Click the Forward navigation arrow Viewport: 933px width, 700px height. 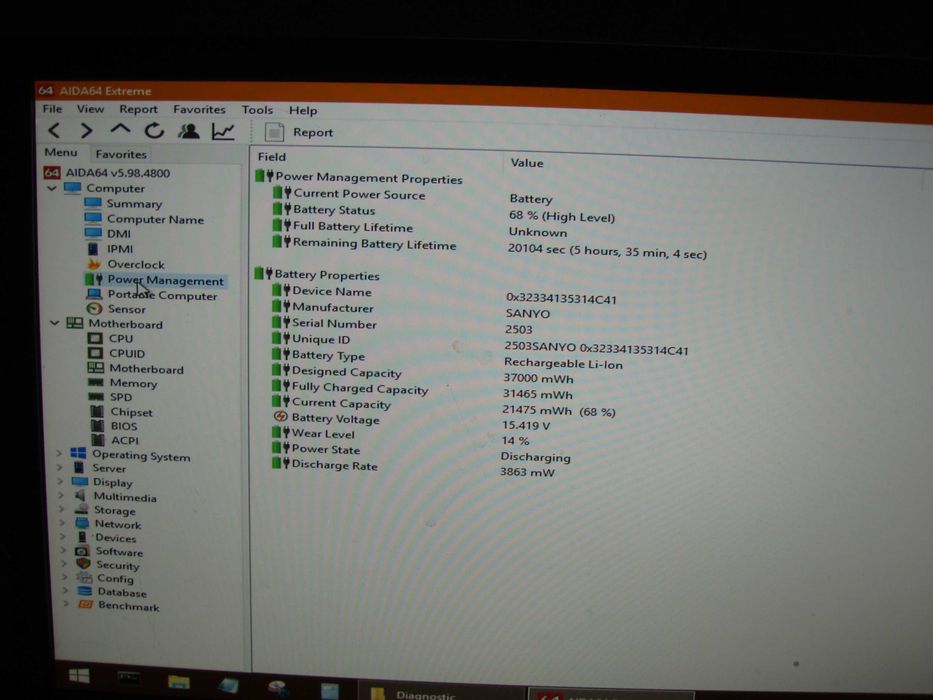[87, 130]
